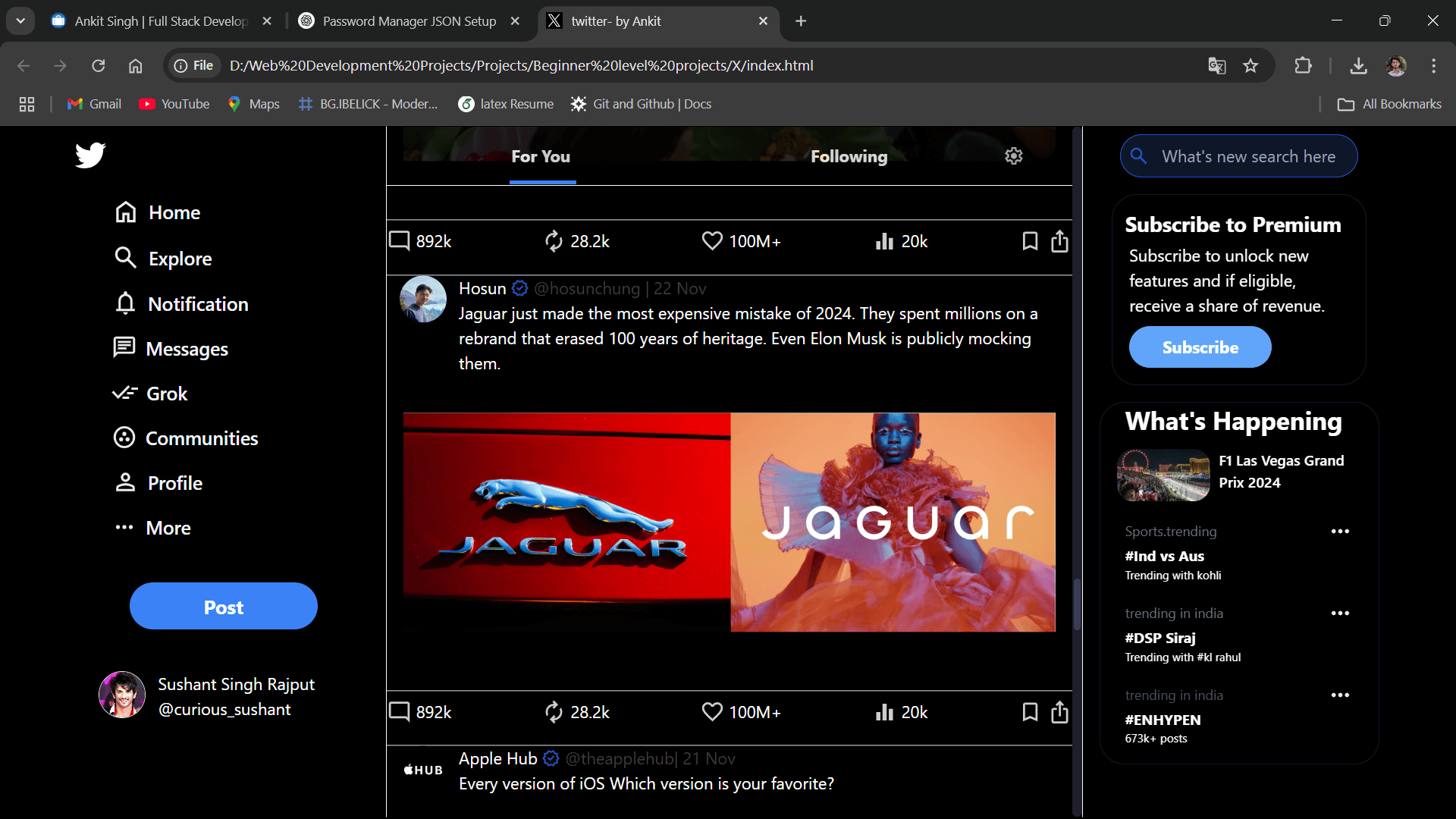Open the Chrome home button
The height and width of the screenshot is (819, 1456).
point(135,66)
